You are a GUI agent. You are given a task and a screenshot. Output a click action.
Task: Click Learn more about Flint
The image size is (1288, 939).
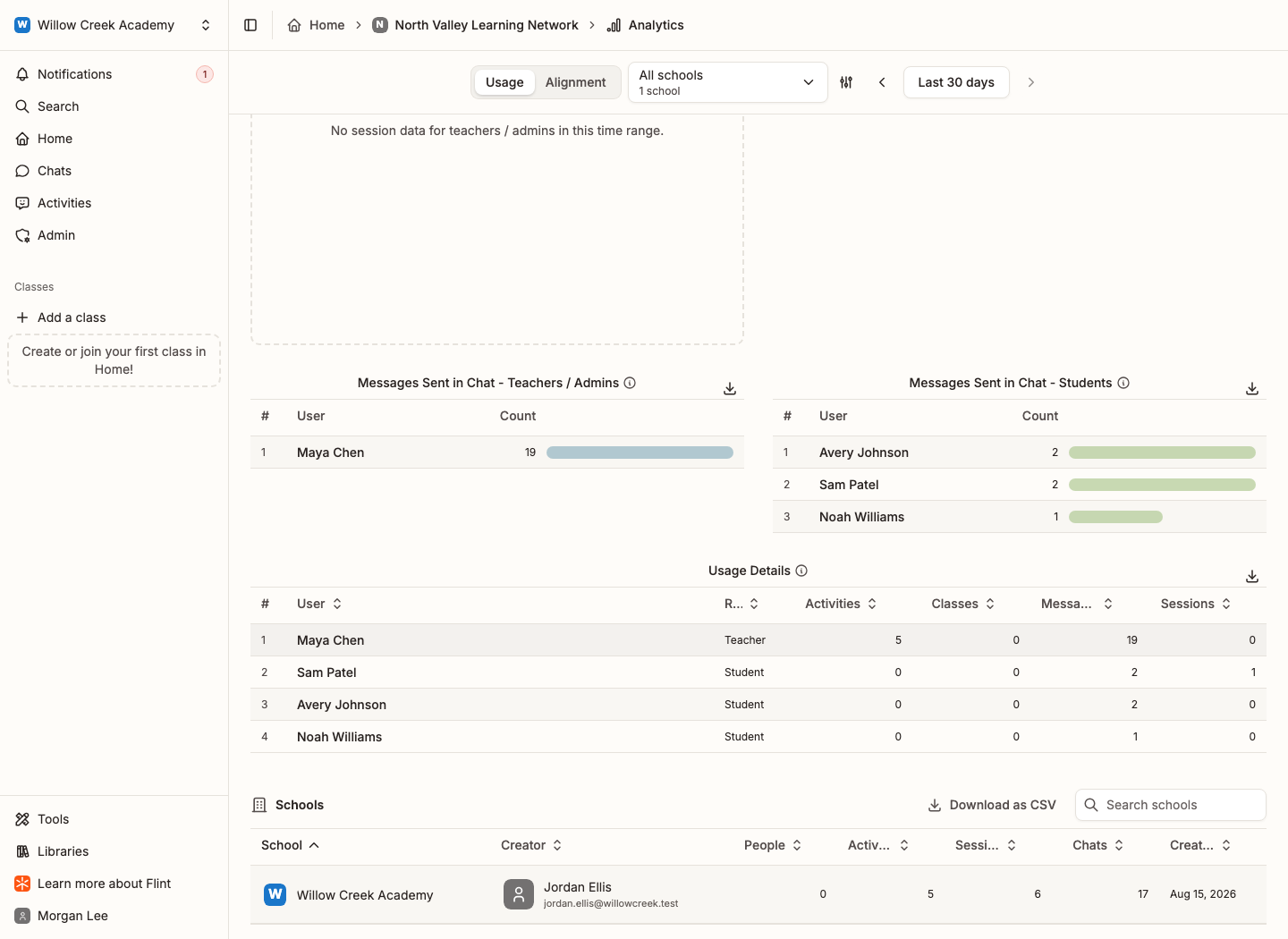114,884
